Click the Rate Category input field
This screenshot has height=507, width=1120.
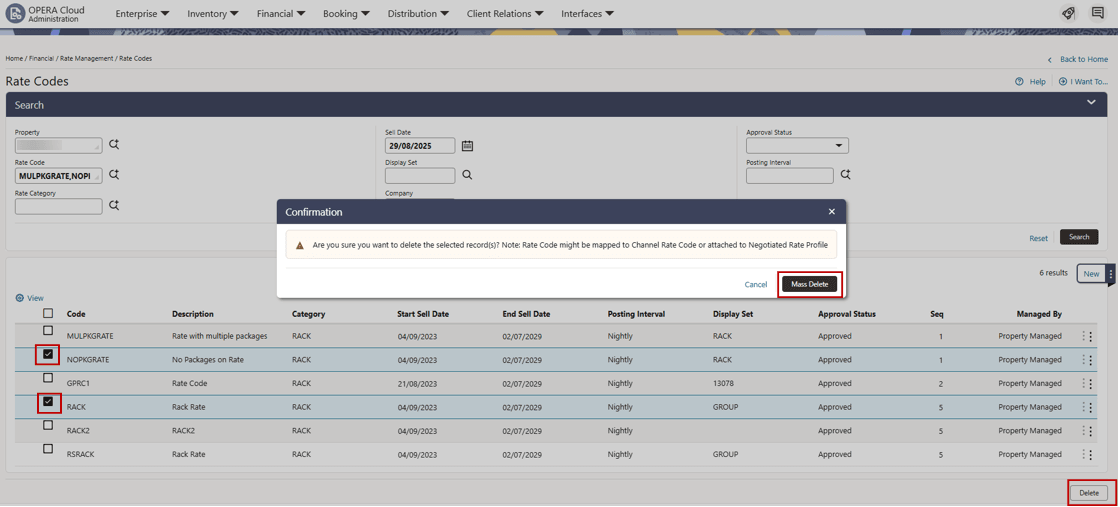point(59,206)
